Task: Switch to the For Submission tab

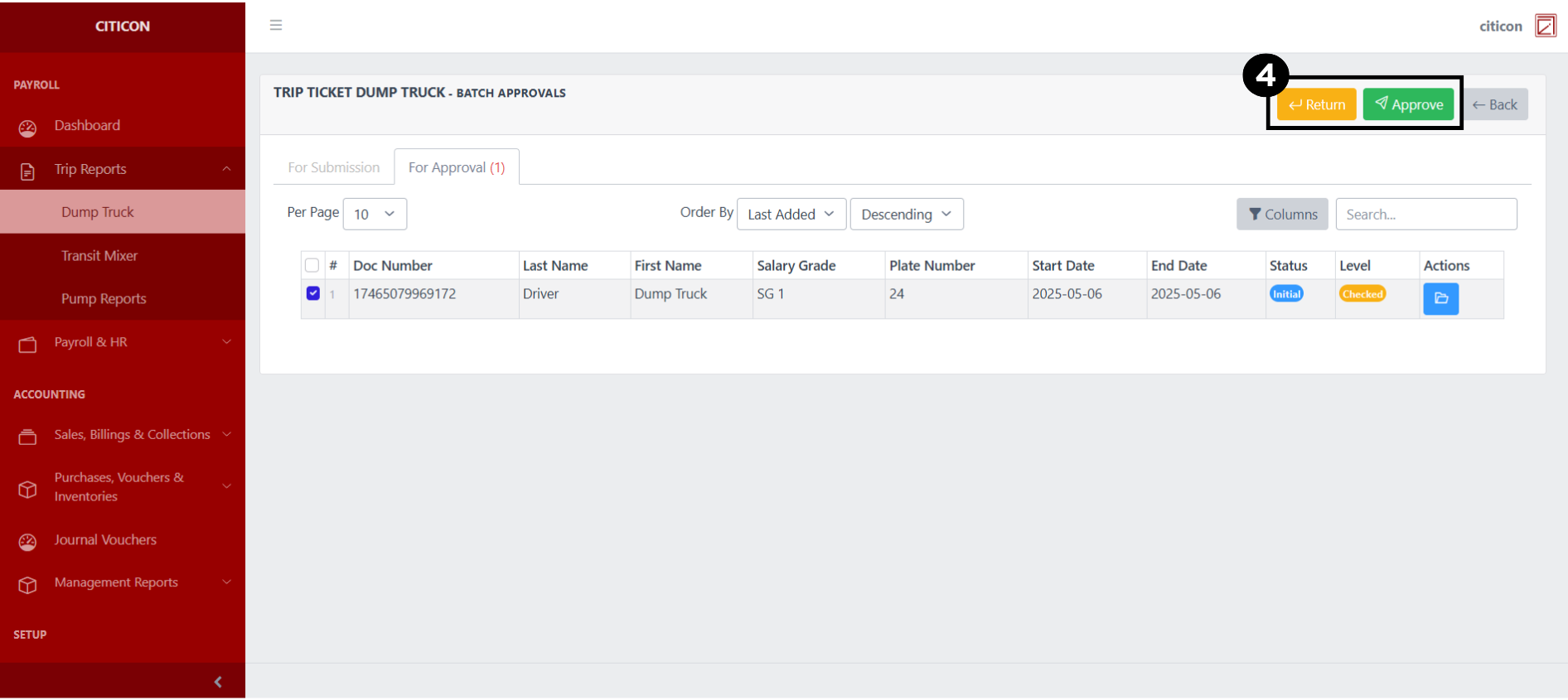Action: pyautogui.click(x=333, y=167)
